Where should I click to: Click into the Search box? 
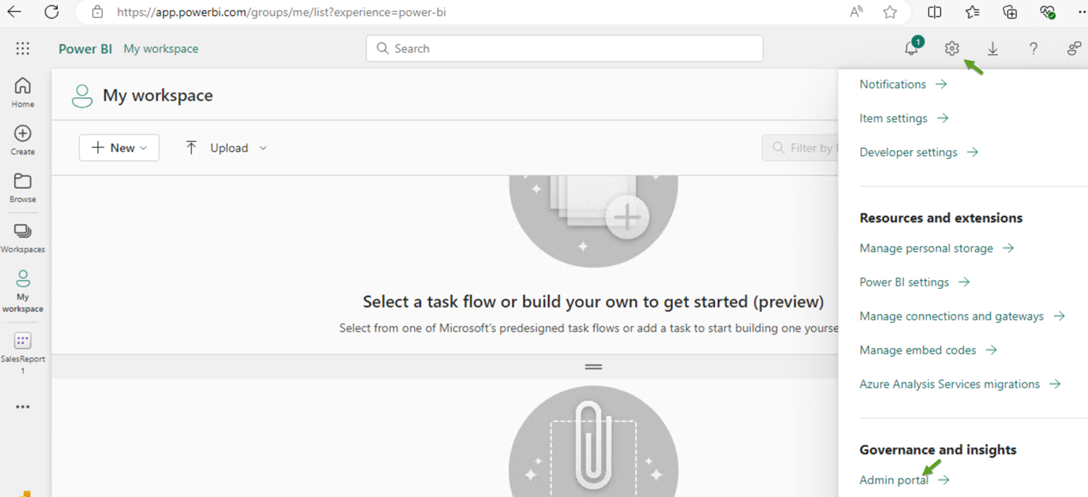[x=565, y=49]
